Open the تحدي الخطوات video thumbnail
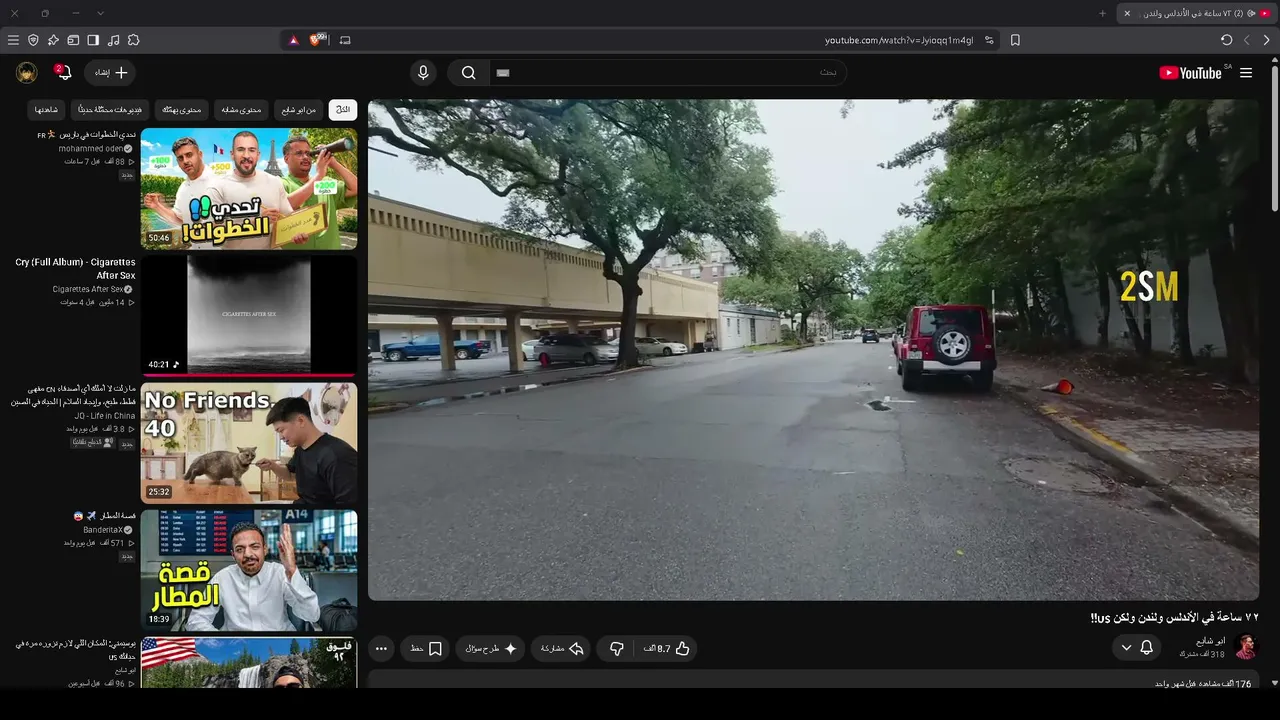Image resolution: width=1280 pixels, height=720 pixels. pyautogui.click(x=249, y=188)
